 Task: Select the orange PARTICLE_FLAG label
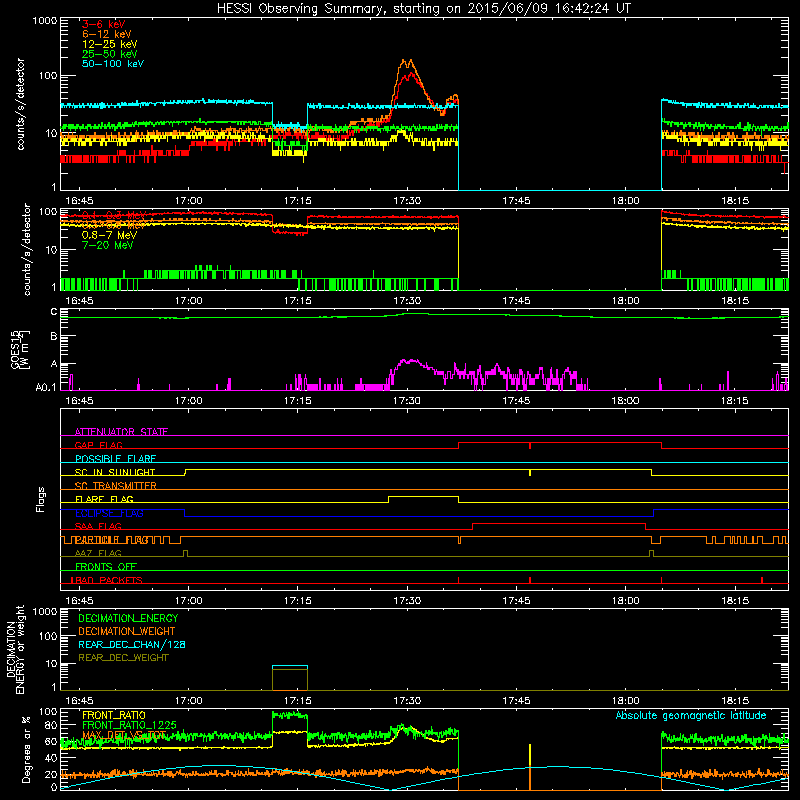pos(111,540)
